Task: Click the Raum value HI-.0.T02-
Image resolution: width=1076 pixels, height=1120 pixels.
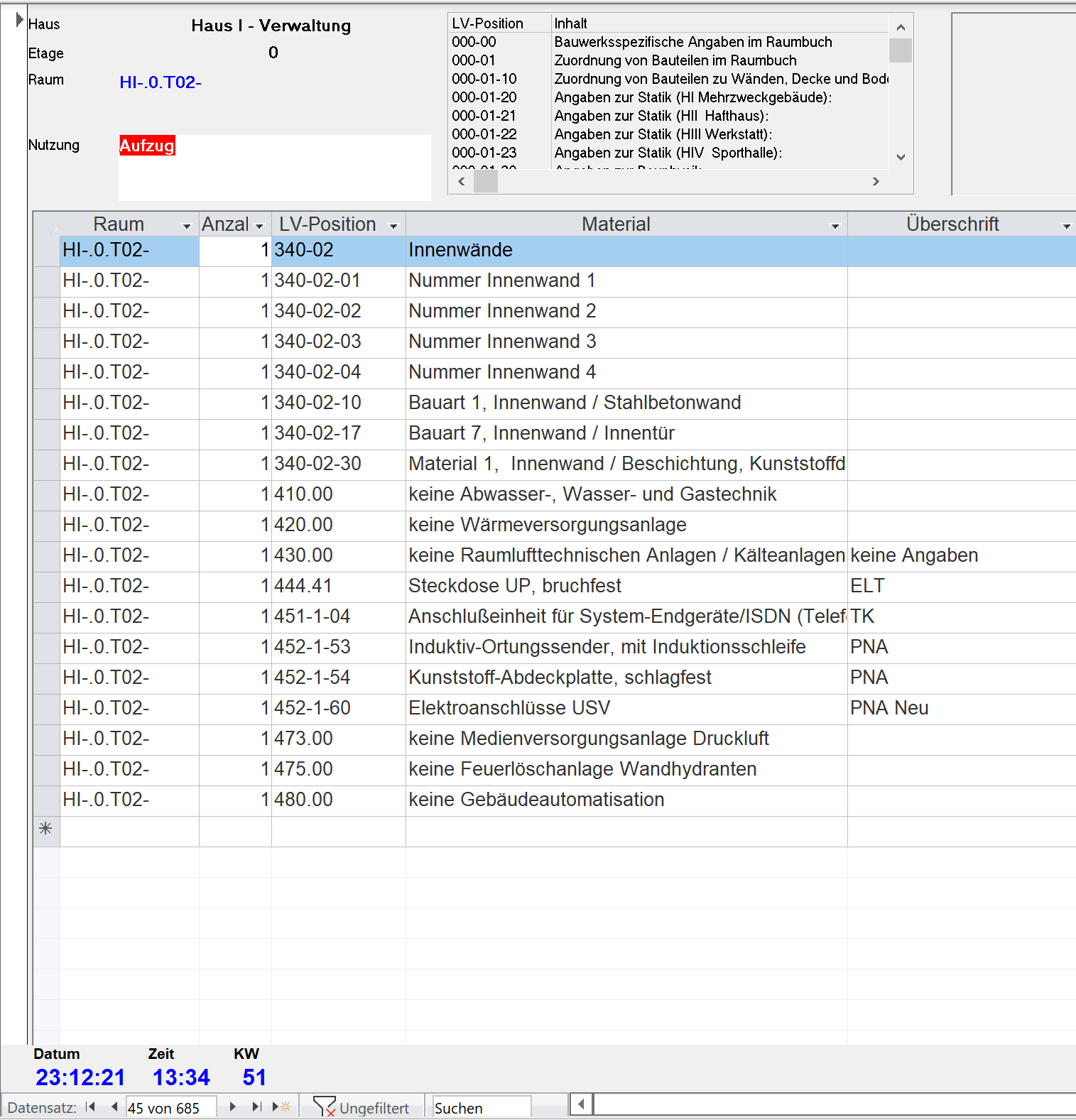Action: 161,82
